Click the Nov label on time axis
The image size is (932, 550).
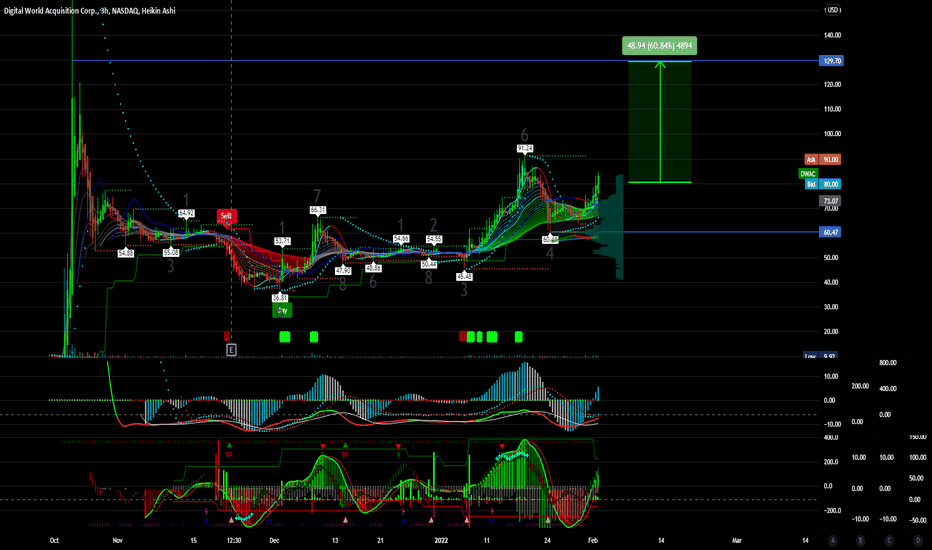[x=117, y=540]
